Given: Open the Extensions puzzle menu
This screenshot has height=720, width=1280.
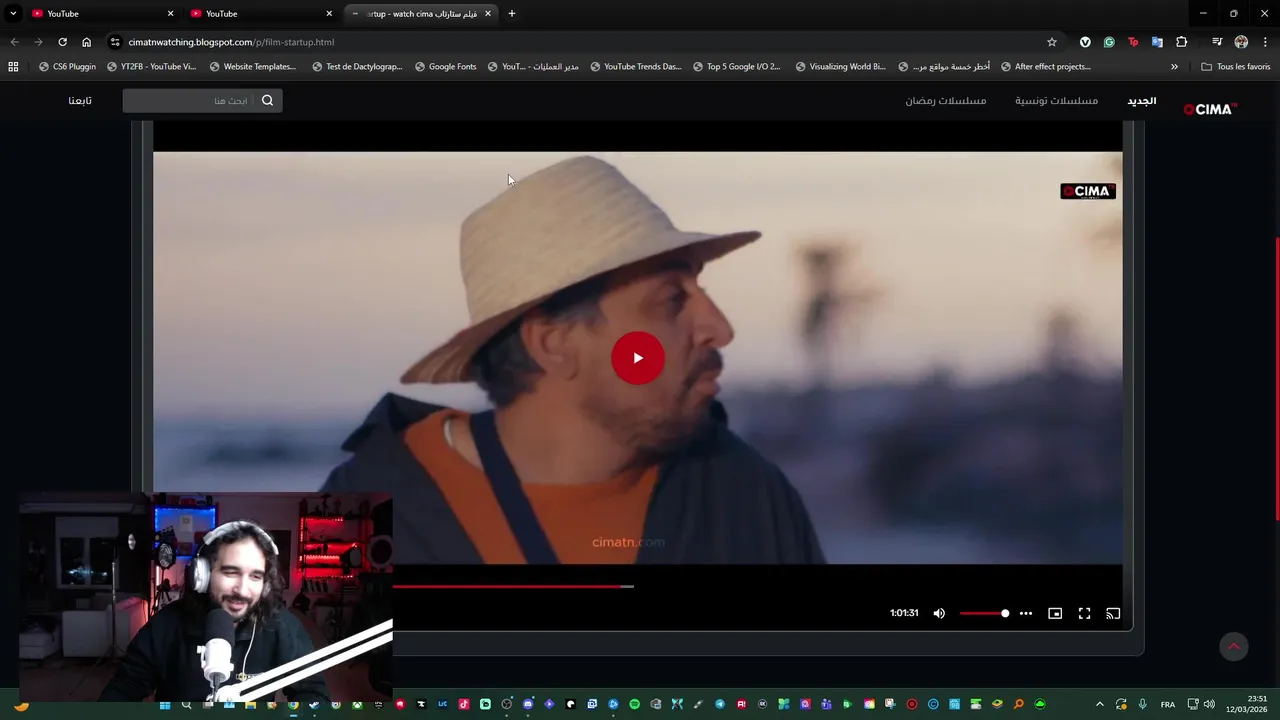Looking at the screenshot, I should [x=1181, y=42].
